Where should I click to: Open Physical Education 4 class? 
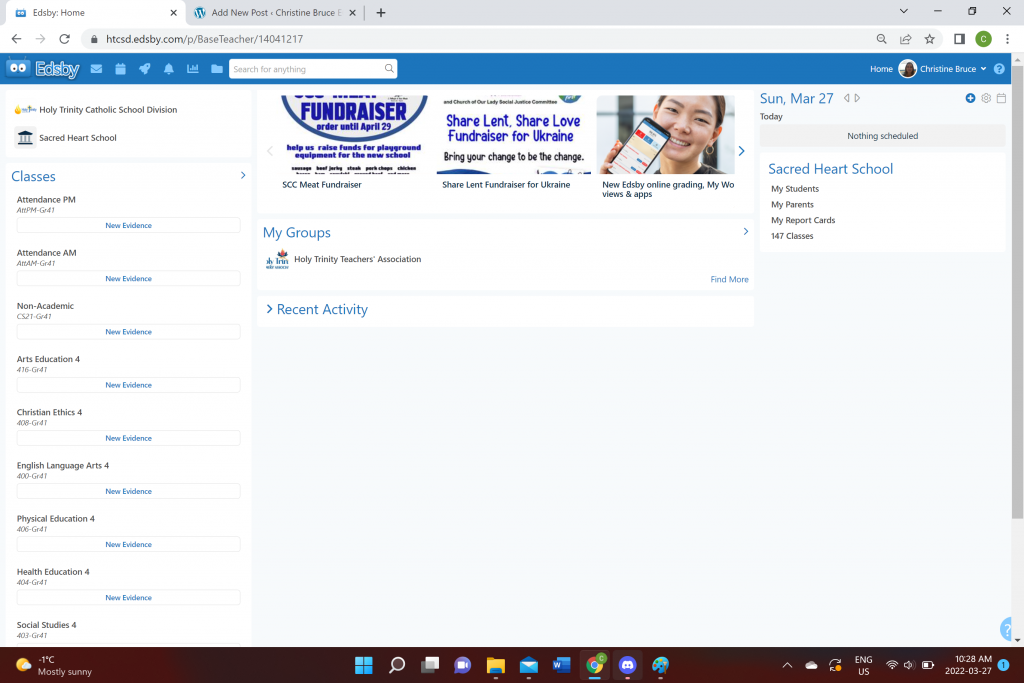56,518
